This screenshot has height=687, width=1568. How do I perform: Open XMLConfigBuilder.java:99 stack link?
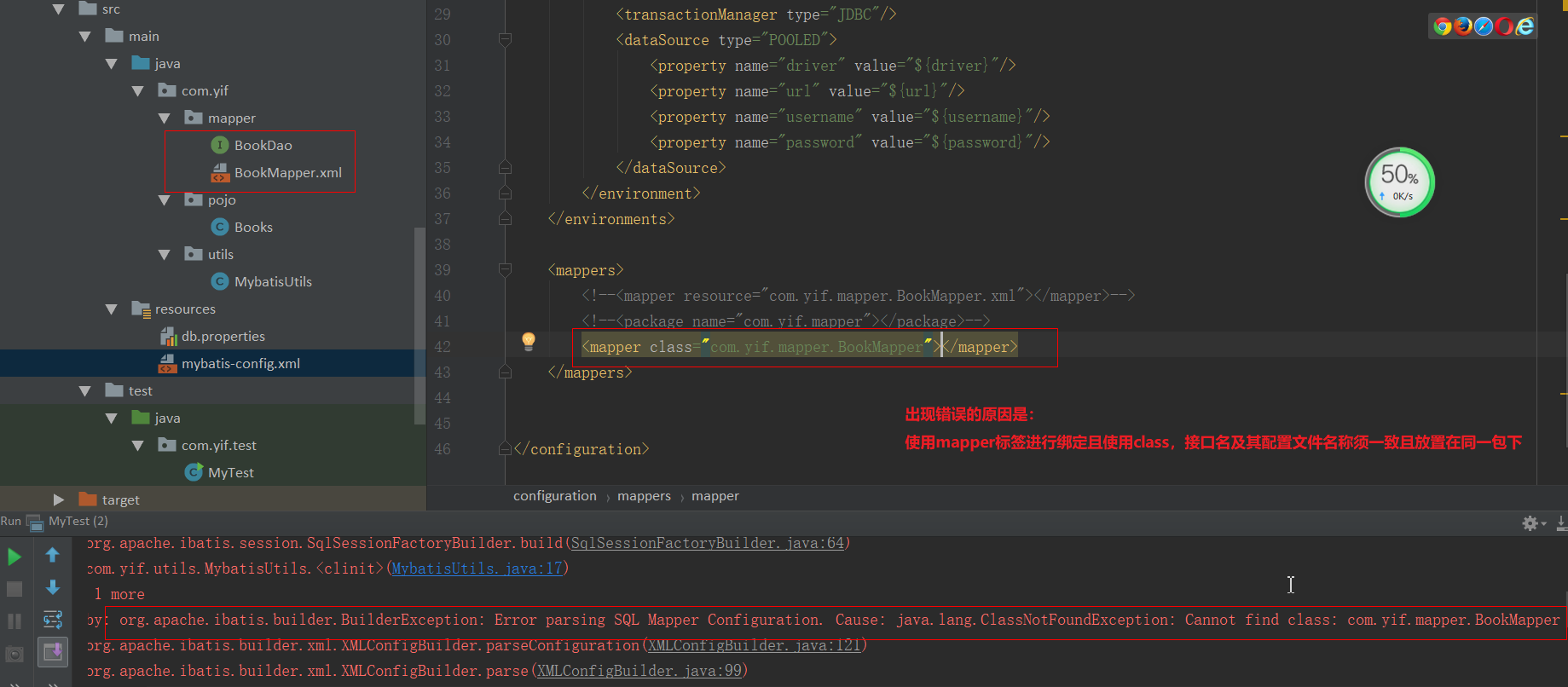click(639, 671)
